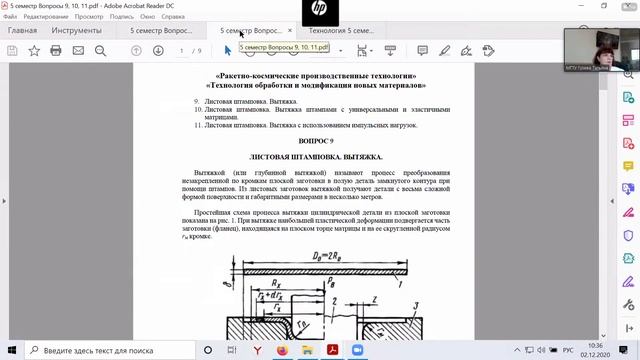Select the highlighter pen tool
The image size is (640, 360).
(444, 51)
